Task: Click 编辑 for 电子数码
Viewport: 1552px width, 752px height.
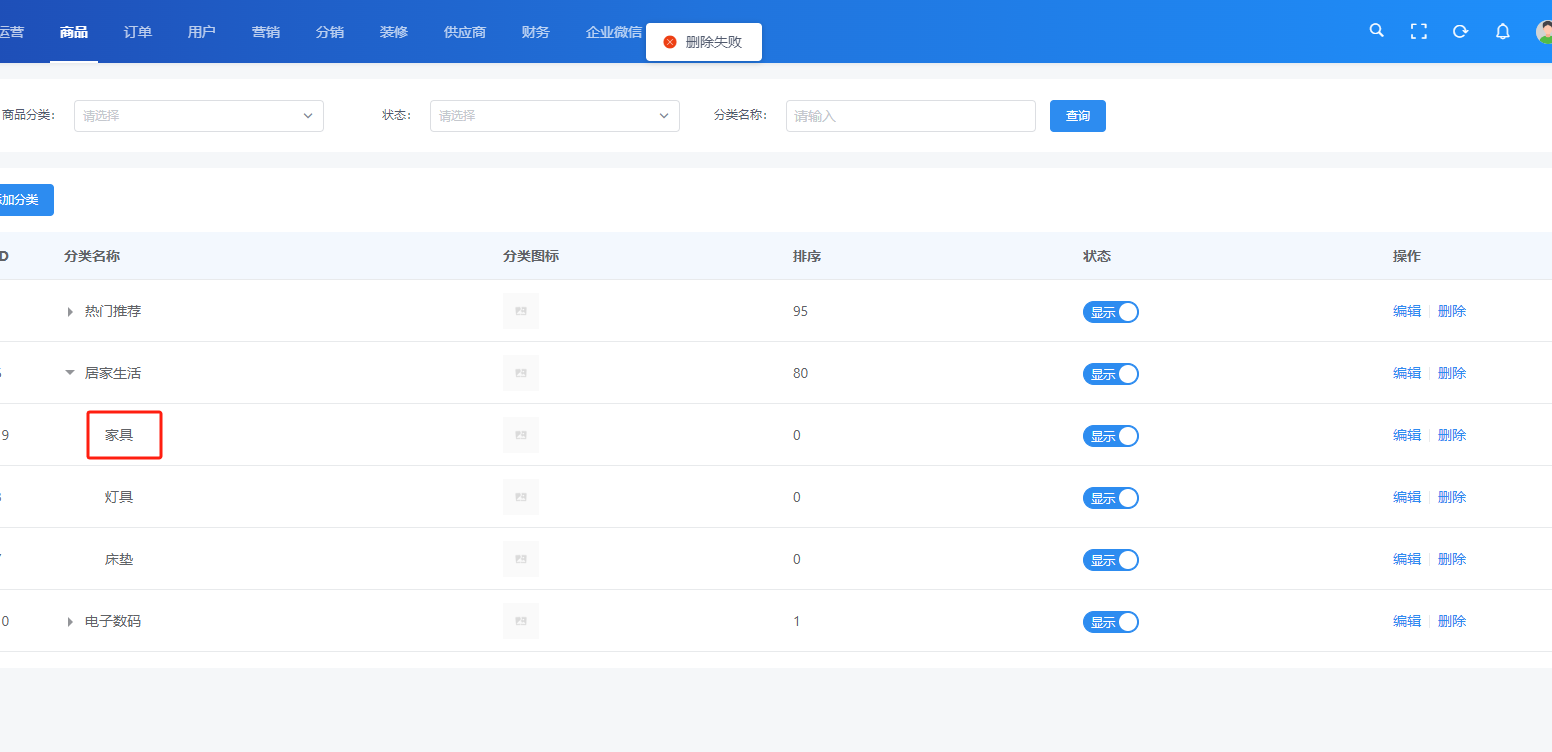Action: coord(1407,621)
